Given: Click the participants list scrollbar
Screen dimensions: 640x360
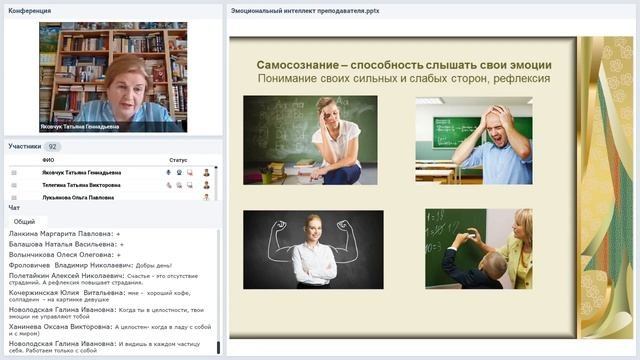Looking at the screenshot, I should click(216, 182).
